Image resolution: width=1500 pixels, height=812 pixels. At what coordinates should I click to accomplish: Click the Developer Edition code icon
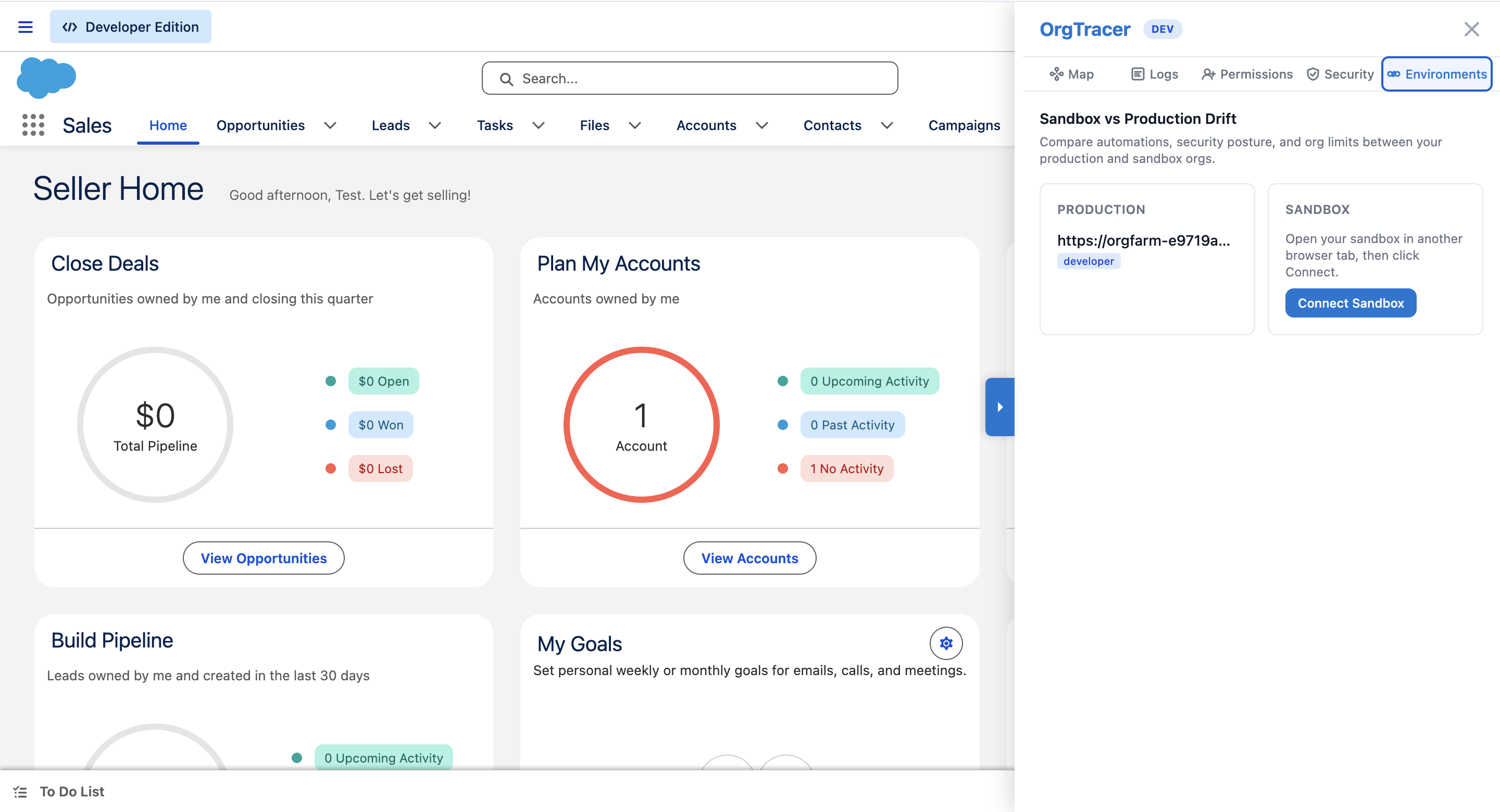point(70,27)
